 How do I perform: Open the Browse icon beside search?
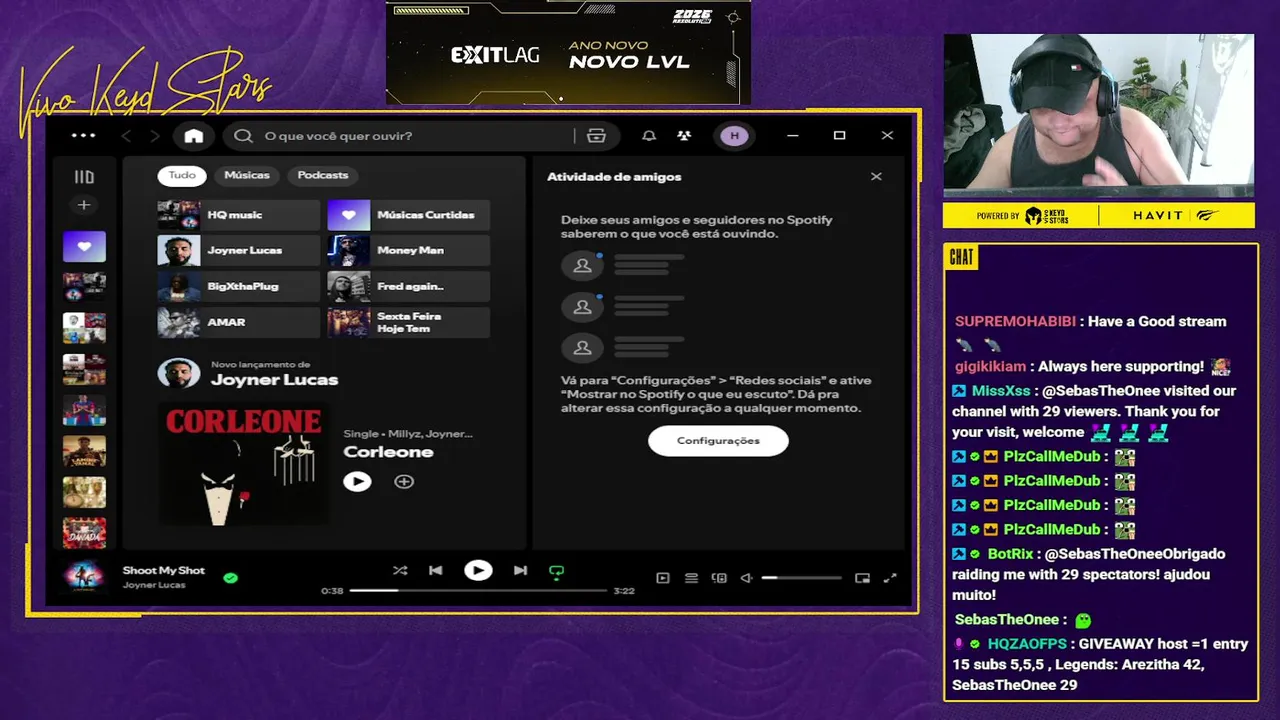(597, 136)
